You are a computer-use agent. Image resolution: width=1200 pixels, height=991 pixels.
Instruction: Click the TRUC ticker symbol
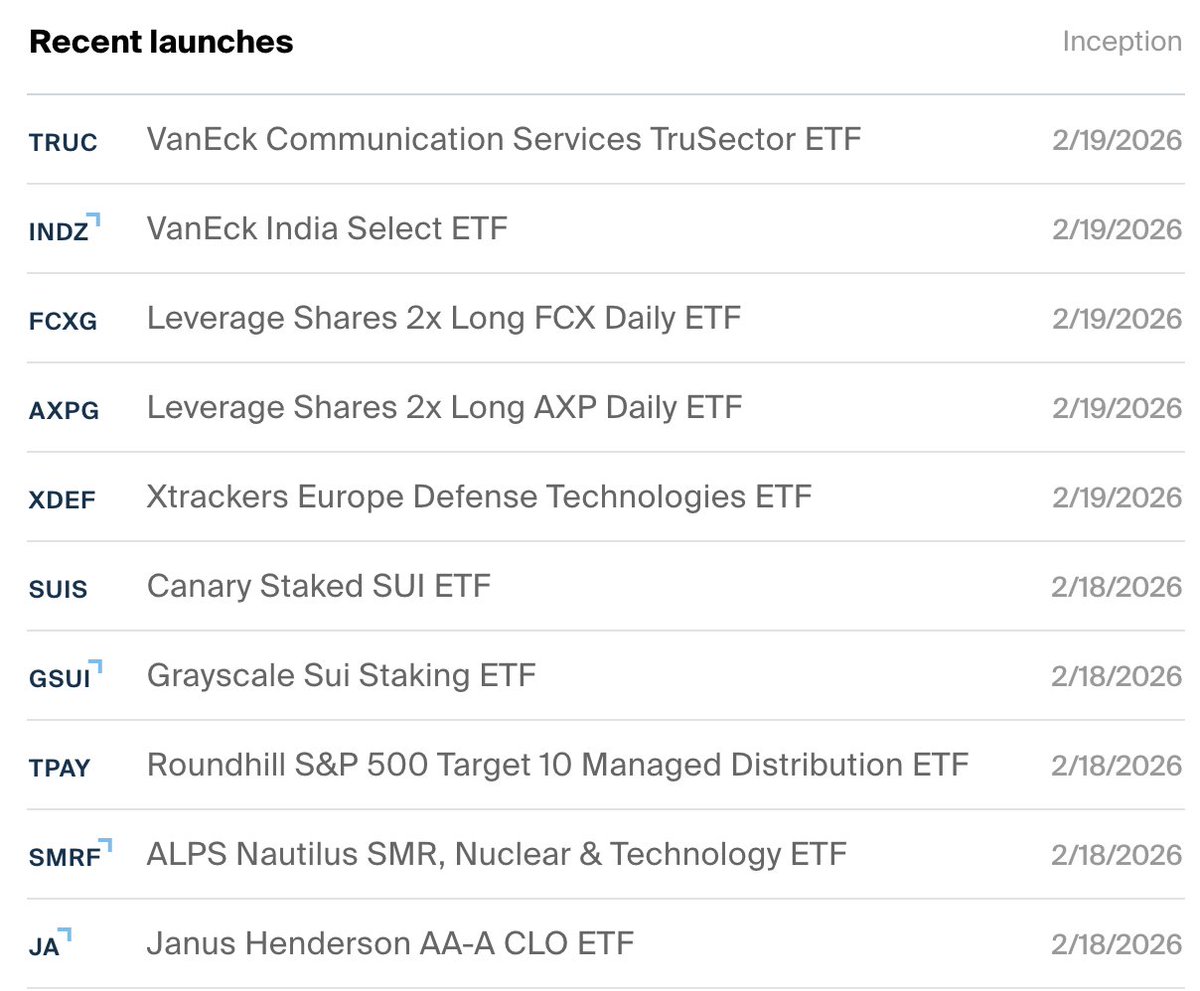click(63, 142)
